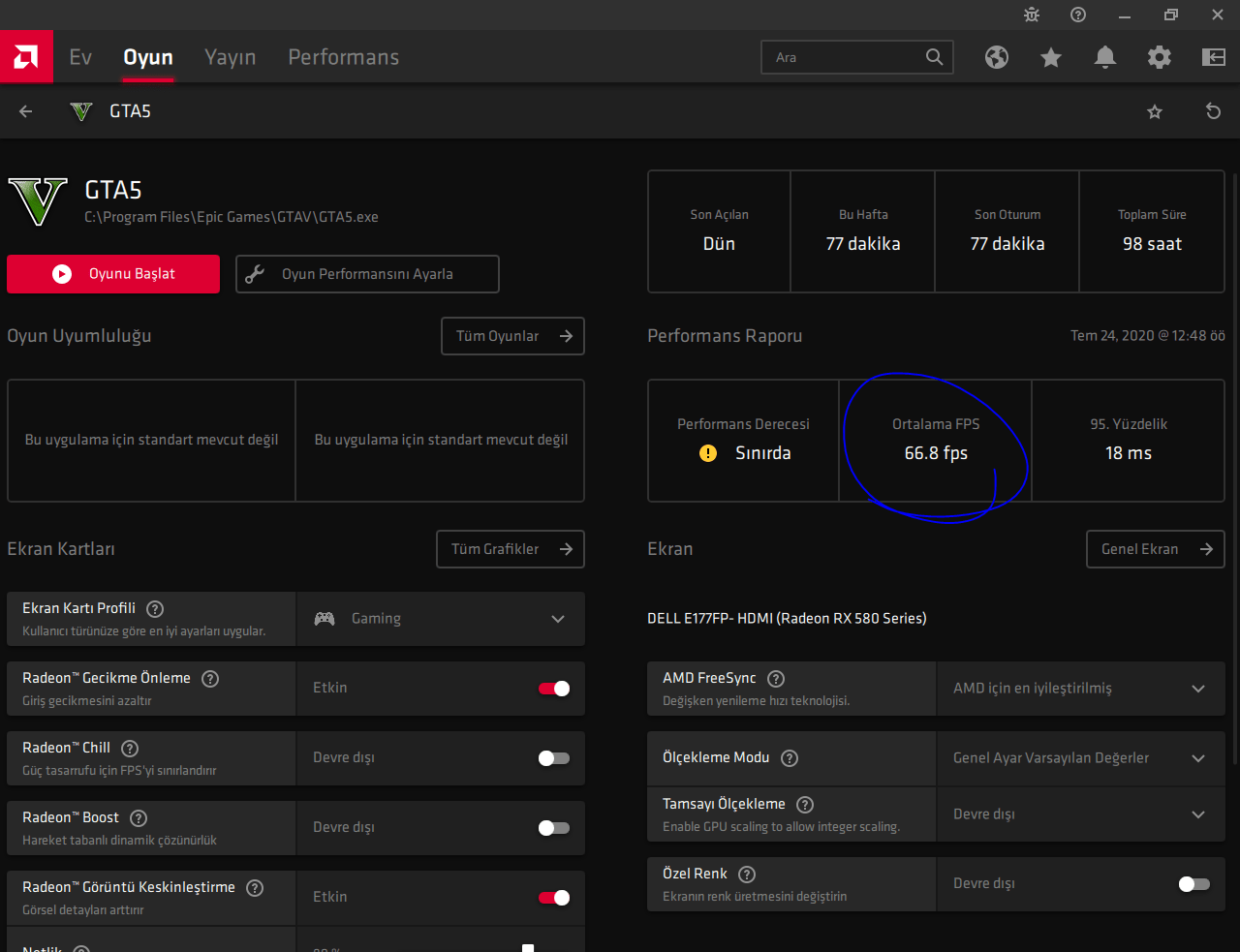Viewport: 1240px width, 952px height.
Task: Click the search magnifier icon
Action: pos(934,57)
